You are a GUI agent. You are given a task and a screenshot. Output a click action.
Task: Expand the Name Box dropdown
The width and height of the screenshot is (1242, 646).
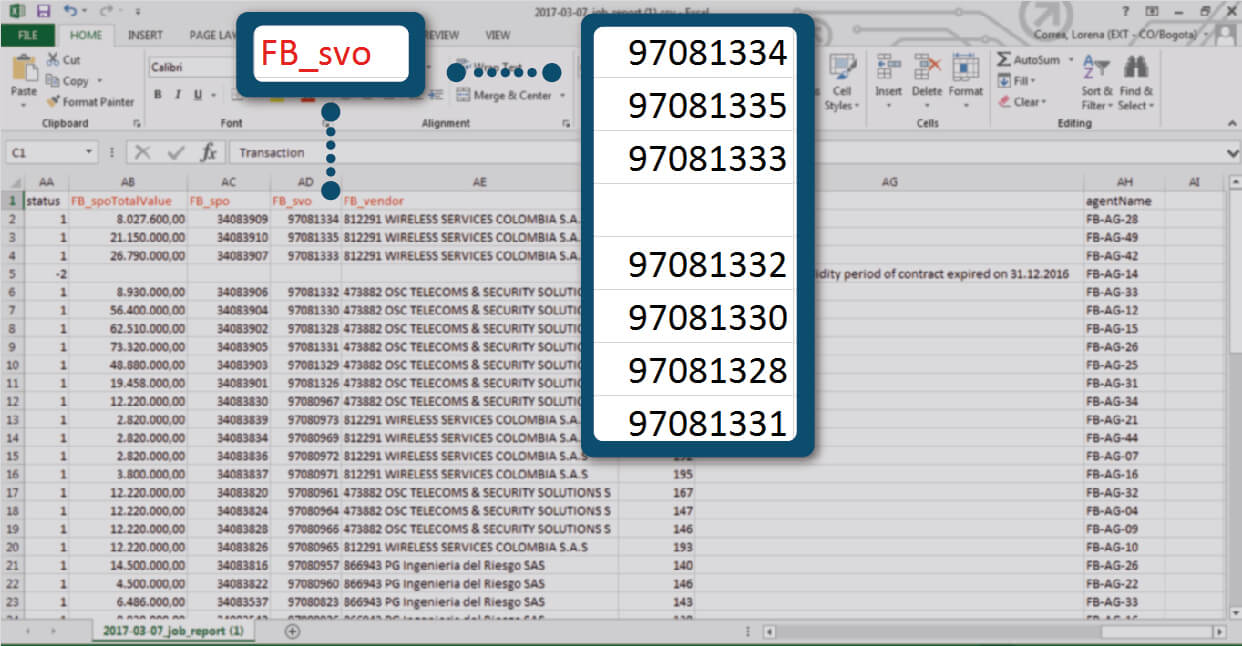89,153
